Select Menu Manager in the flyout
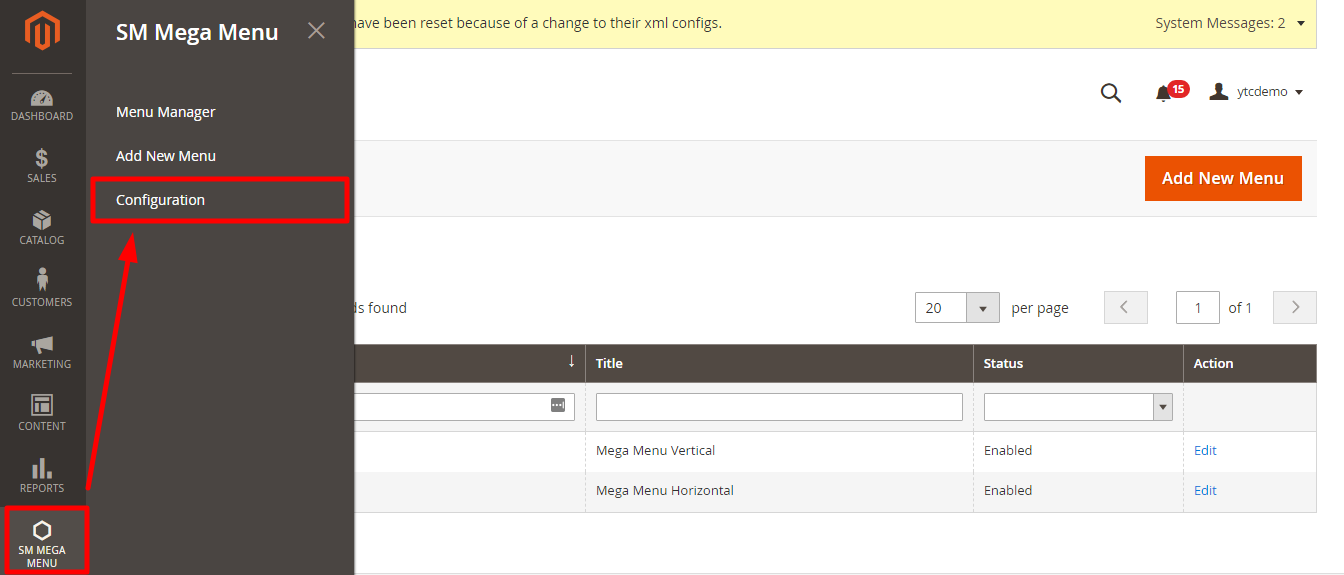 point(166,112)
